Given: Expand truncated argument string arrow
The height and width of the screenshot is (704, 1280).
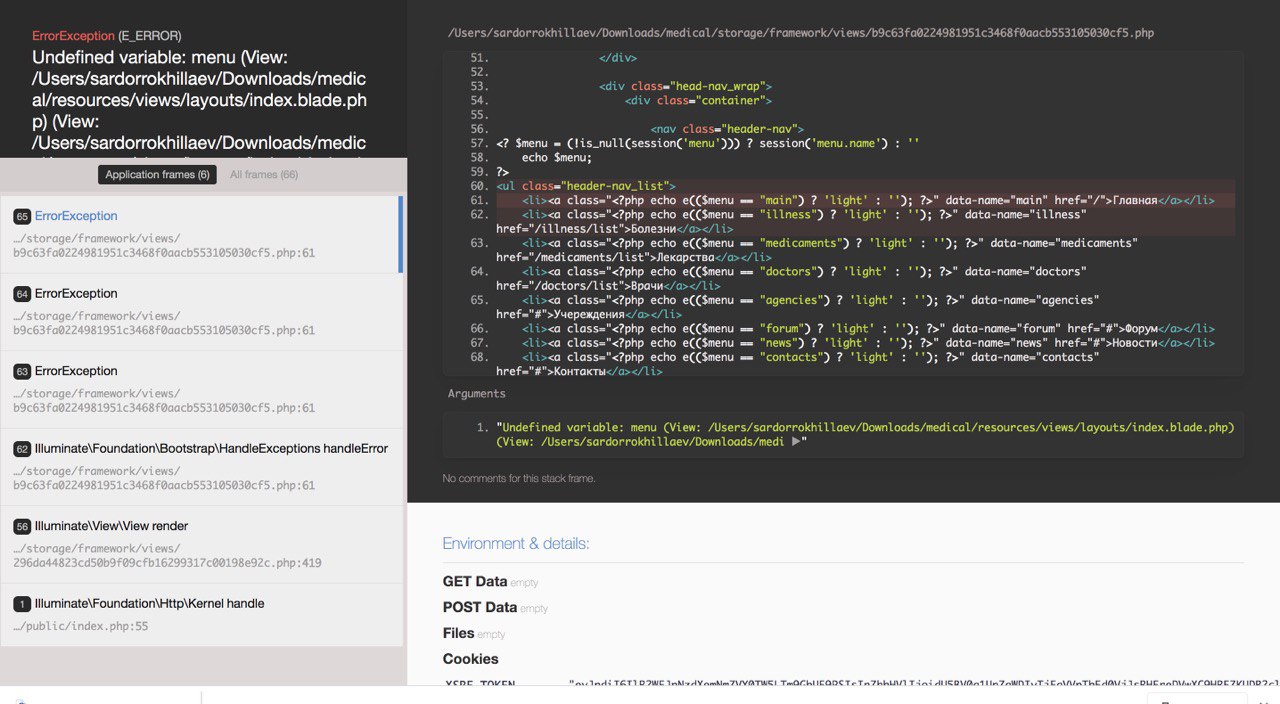Looking at the screenshot, I should 796,441.
